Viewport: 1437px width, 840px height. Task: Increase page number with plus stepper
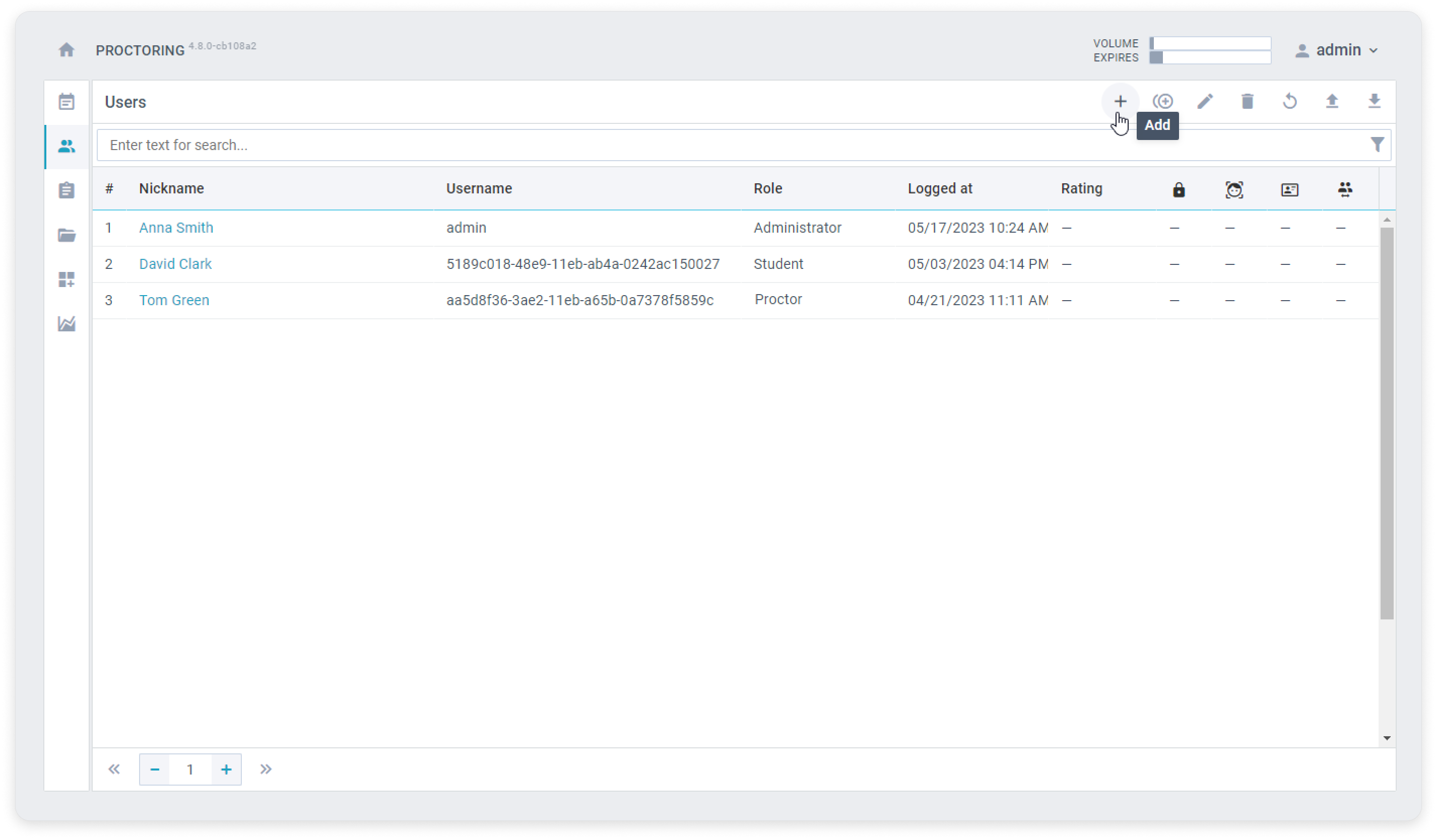click(x=226, y=770)
